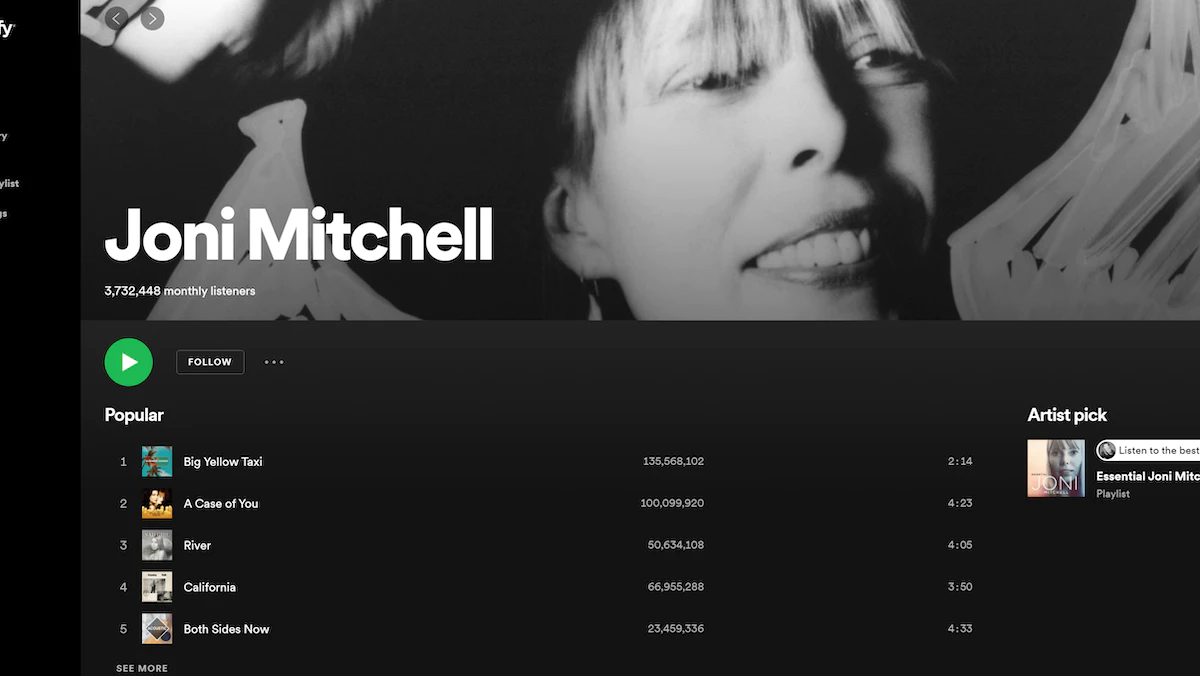Select the California song title
The width and height of the screenshot is (1200, 676).
[x=210, y=587]
